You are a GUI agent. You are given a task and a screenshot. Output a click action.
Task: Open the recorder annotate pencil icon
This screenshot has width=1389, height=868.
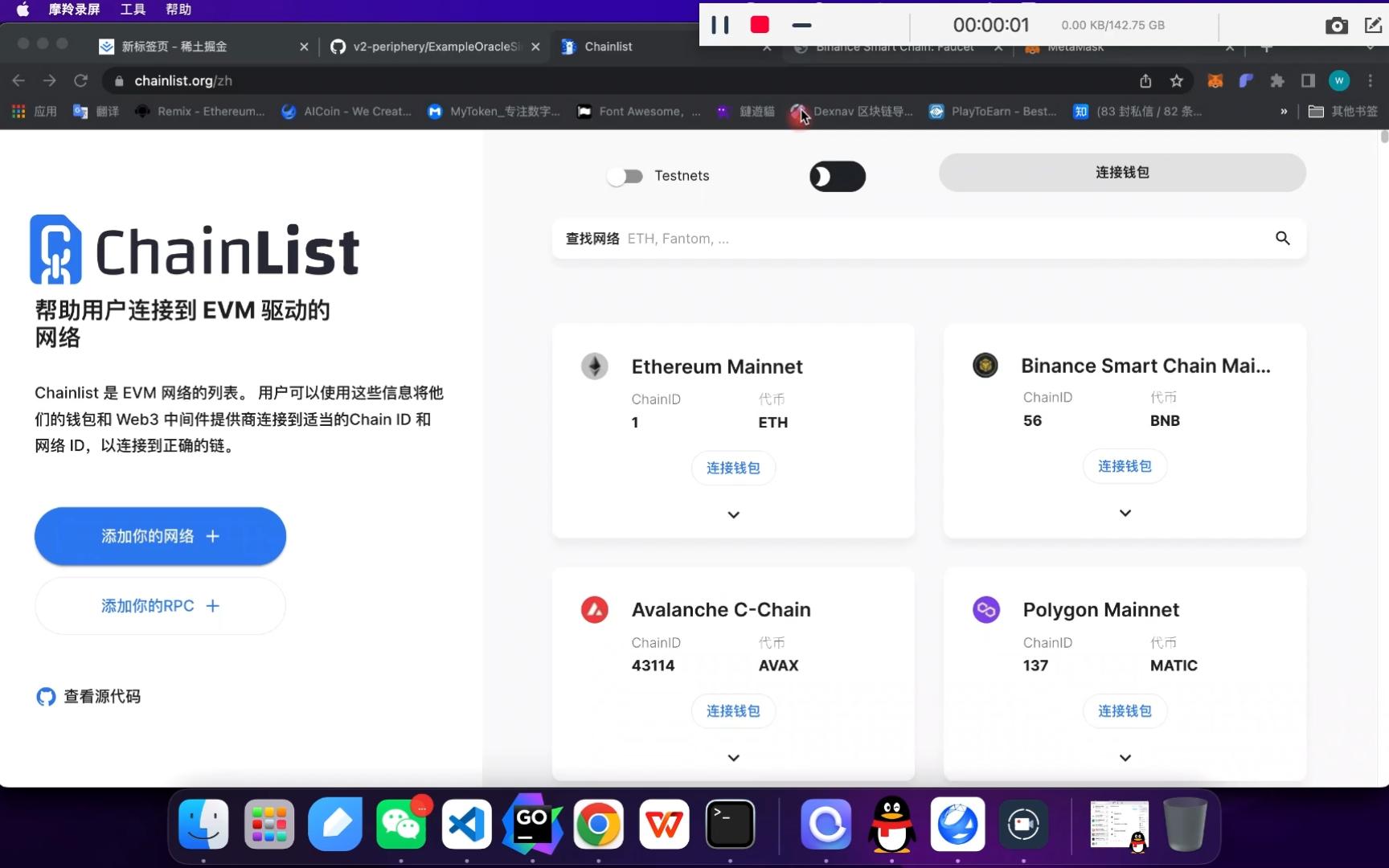click(1373, 25)
